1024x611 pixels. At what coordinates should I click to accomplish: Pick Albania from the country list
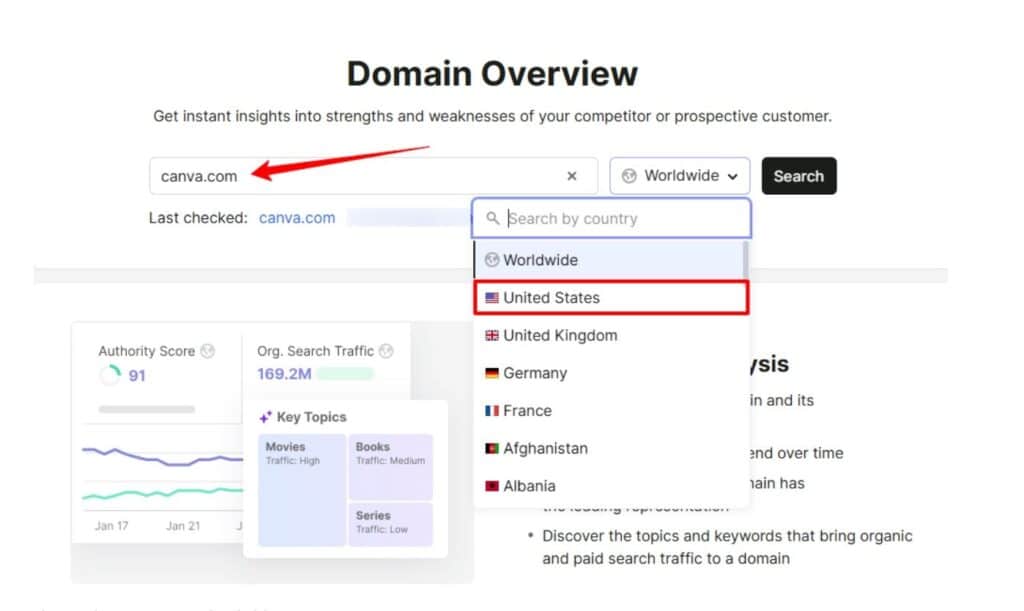click(611, 486)
